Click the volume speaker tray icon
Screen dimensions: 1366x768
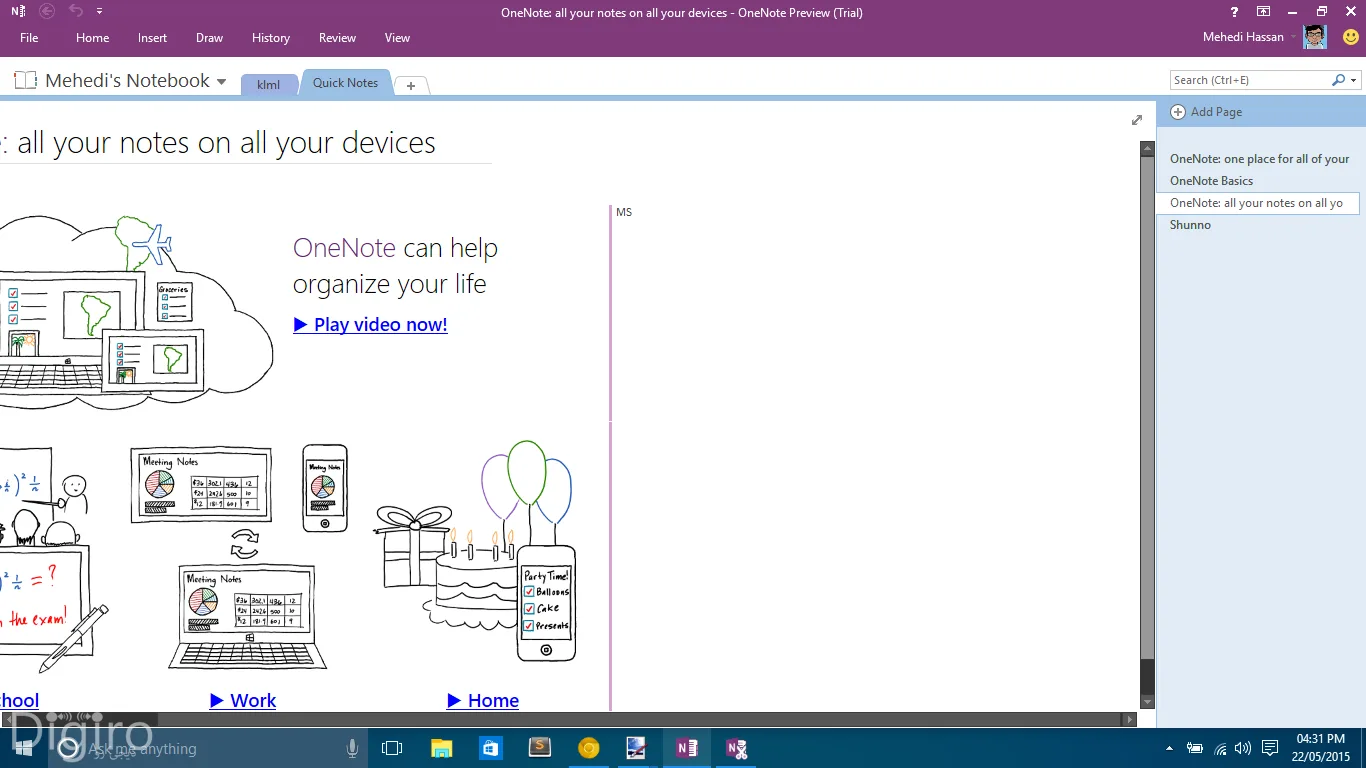click(1243, 748)
